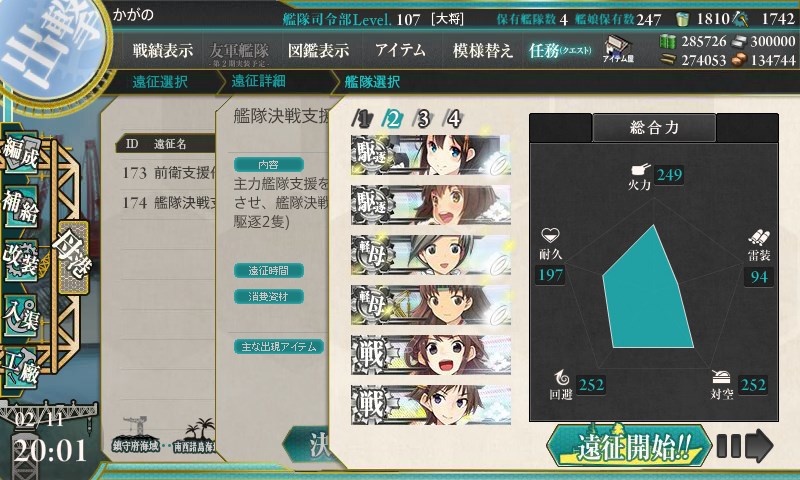Go back to 遠征詳細 breadcrumb step

coord(259,81)
